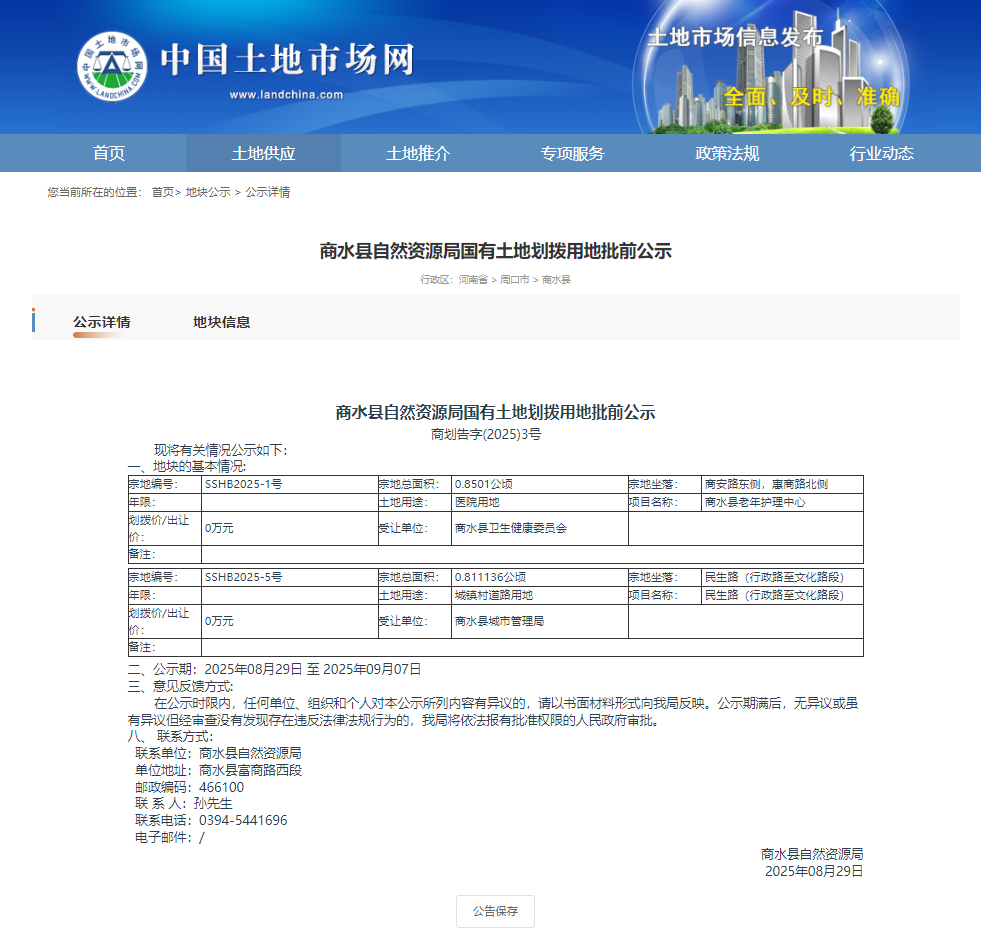Navigate to 行业动态 section
This screenshot has width=981, height=939.
[881, 153]
